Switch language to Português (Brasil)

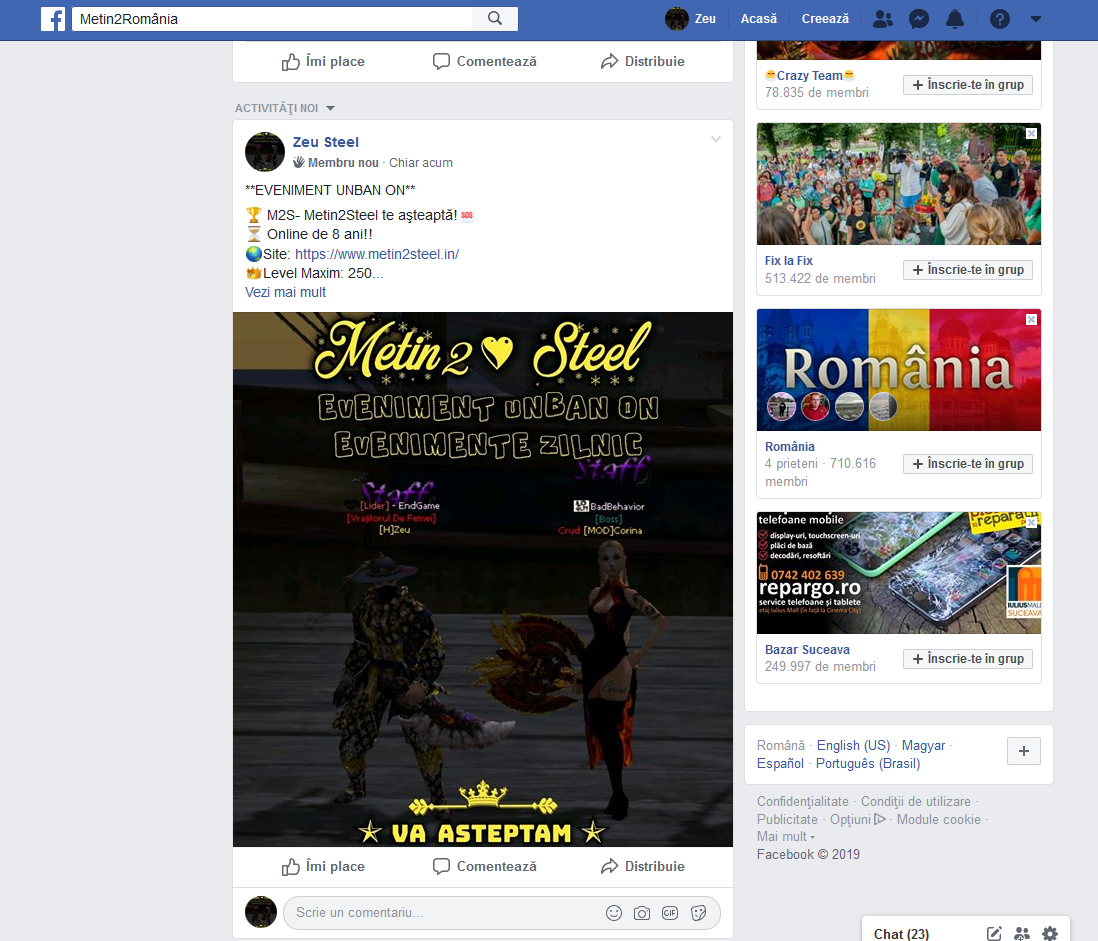[x=868, y=763]
